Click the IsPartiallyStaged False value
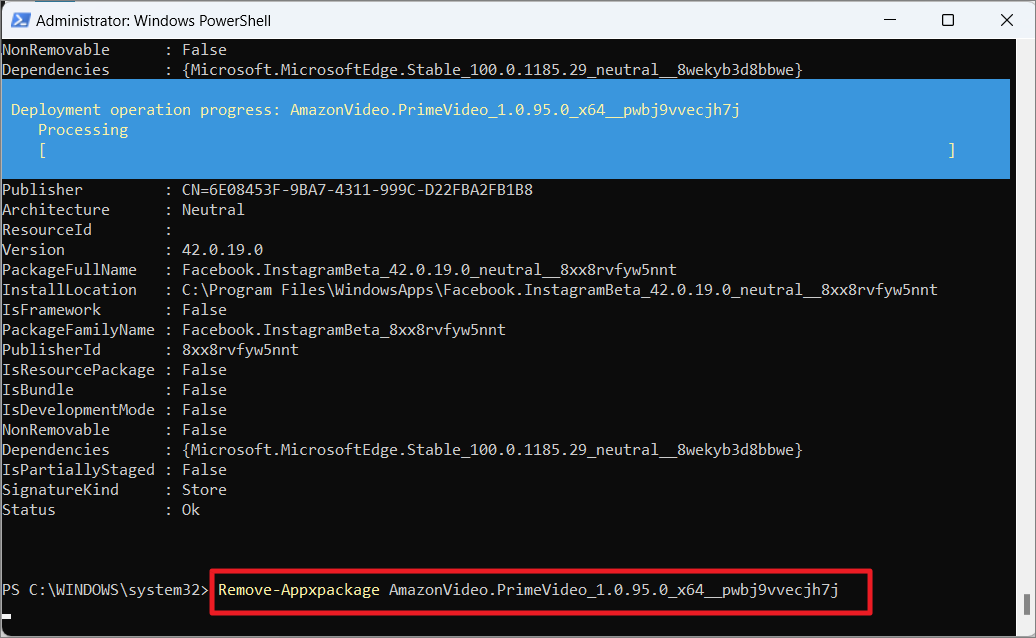 pos(204,470)
